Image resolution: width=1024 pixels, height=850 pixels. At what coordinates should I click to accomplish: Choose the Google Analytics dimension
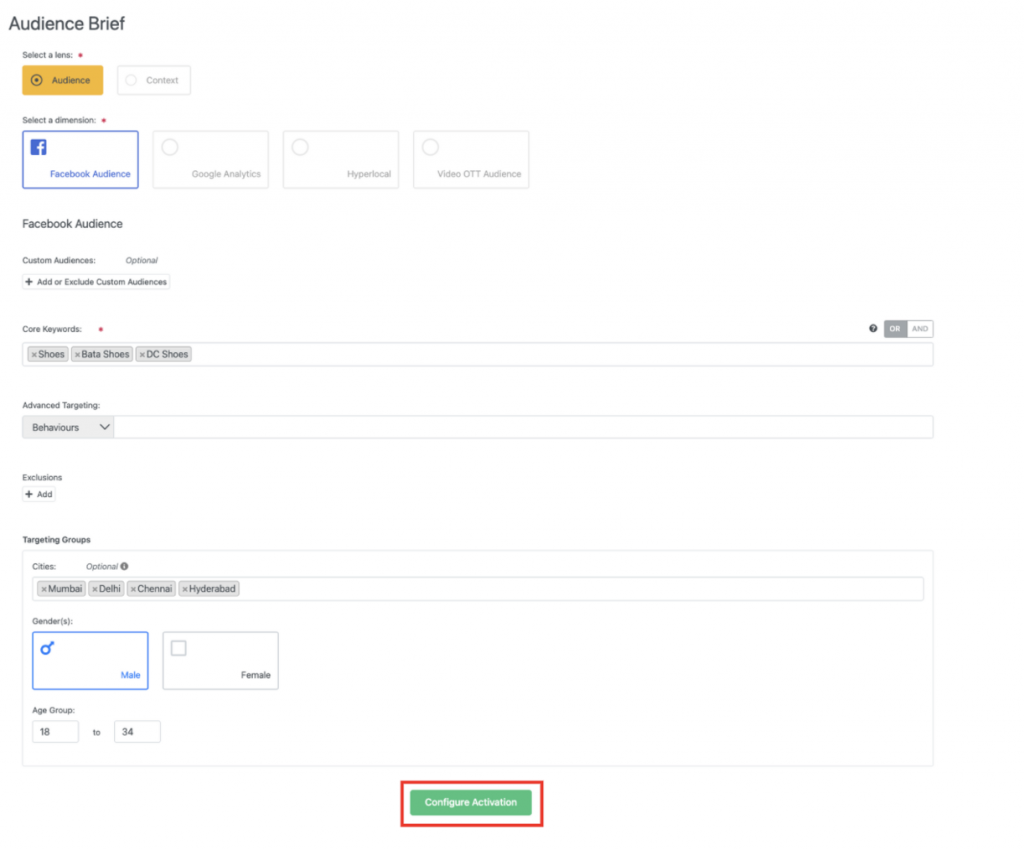coord(210,160)
